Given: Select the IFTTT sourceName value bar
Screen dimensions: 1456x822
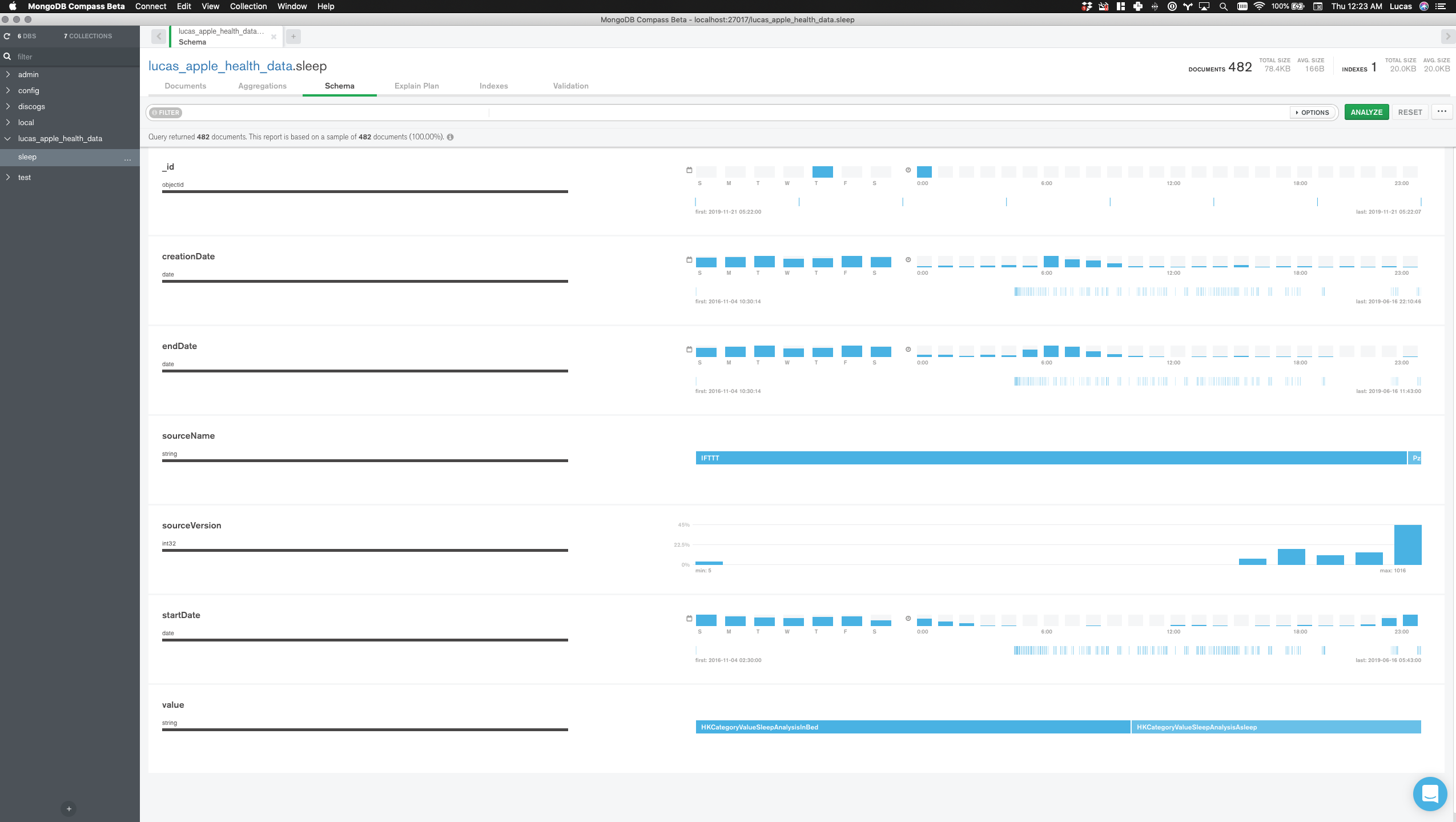Looking at the screenshot, I should 1051,458.
